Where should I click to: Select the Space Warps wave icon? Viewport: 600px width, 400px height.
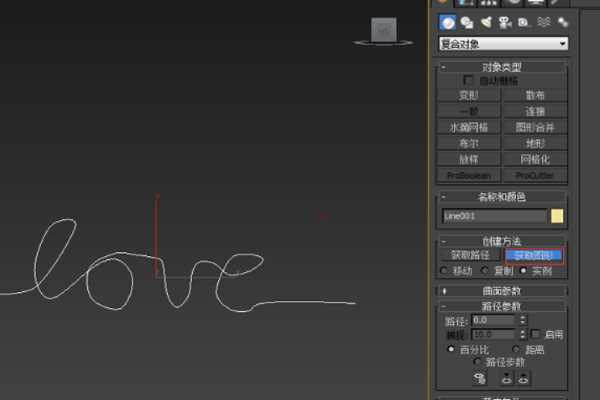(x=543, y=23)
